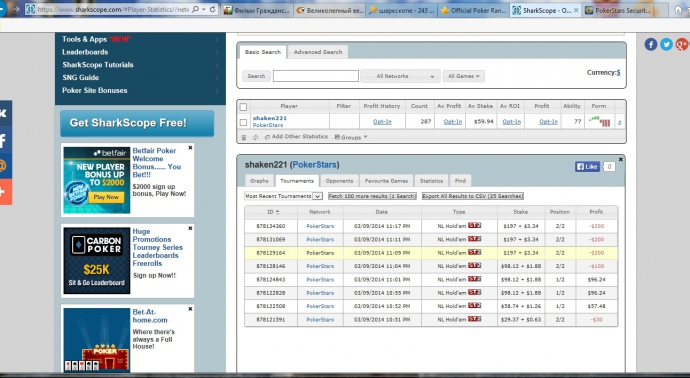Expand Poker Site Bonuses sidebar item
Image resolution: width=690 pixels, height=378 pixels.
pyautogui.click(x=140, y=90)
